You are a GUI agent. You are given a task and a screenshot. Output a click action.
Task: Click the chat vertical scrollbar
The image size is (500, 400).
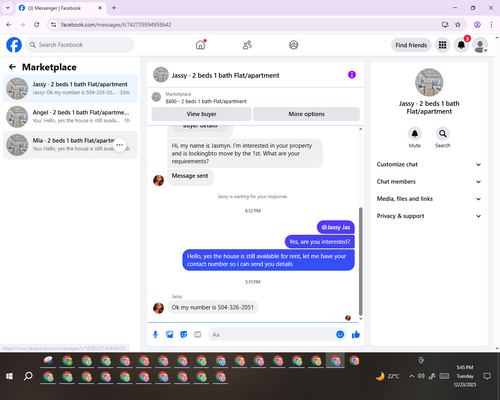coord(360,261)
